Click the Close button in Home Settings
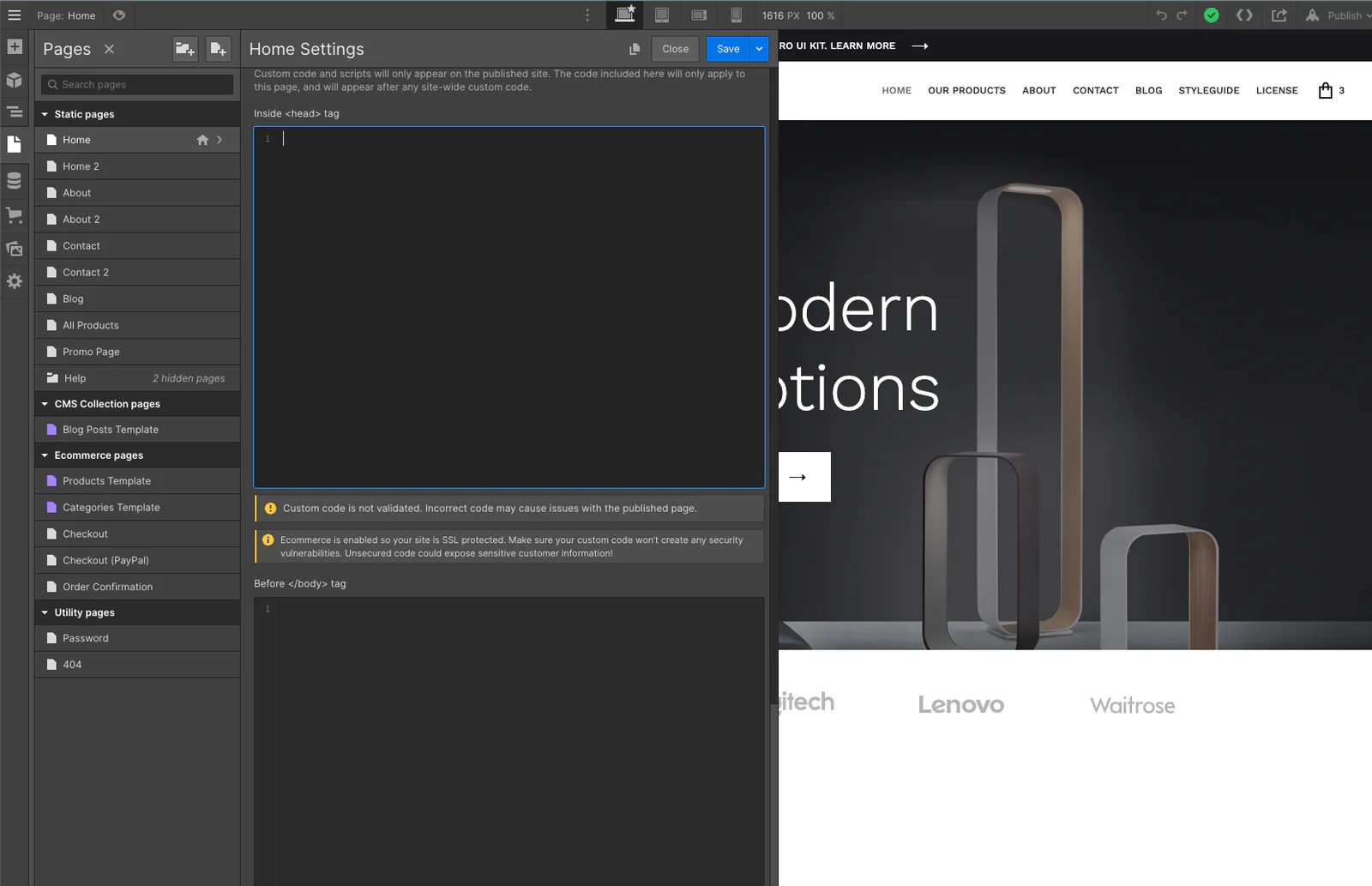Viewport: 1372px width, 886px height. click(x=675, y=49)
